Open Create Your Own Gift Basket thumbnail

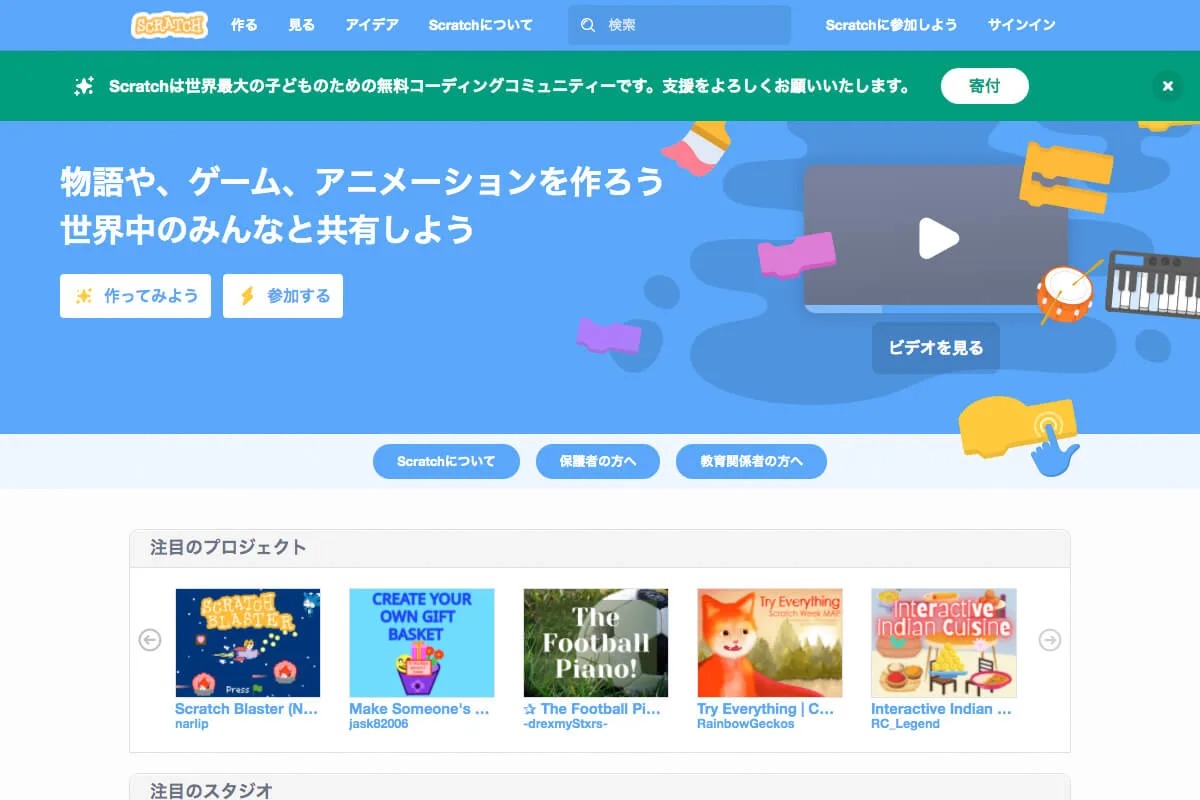[422, 643]
